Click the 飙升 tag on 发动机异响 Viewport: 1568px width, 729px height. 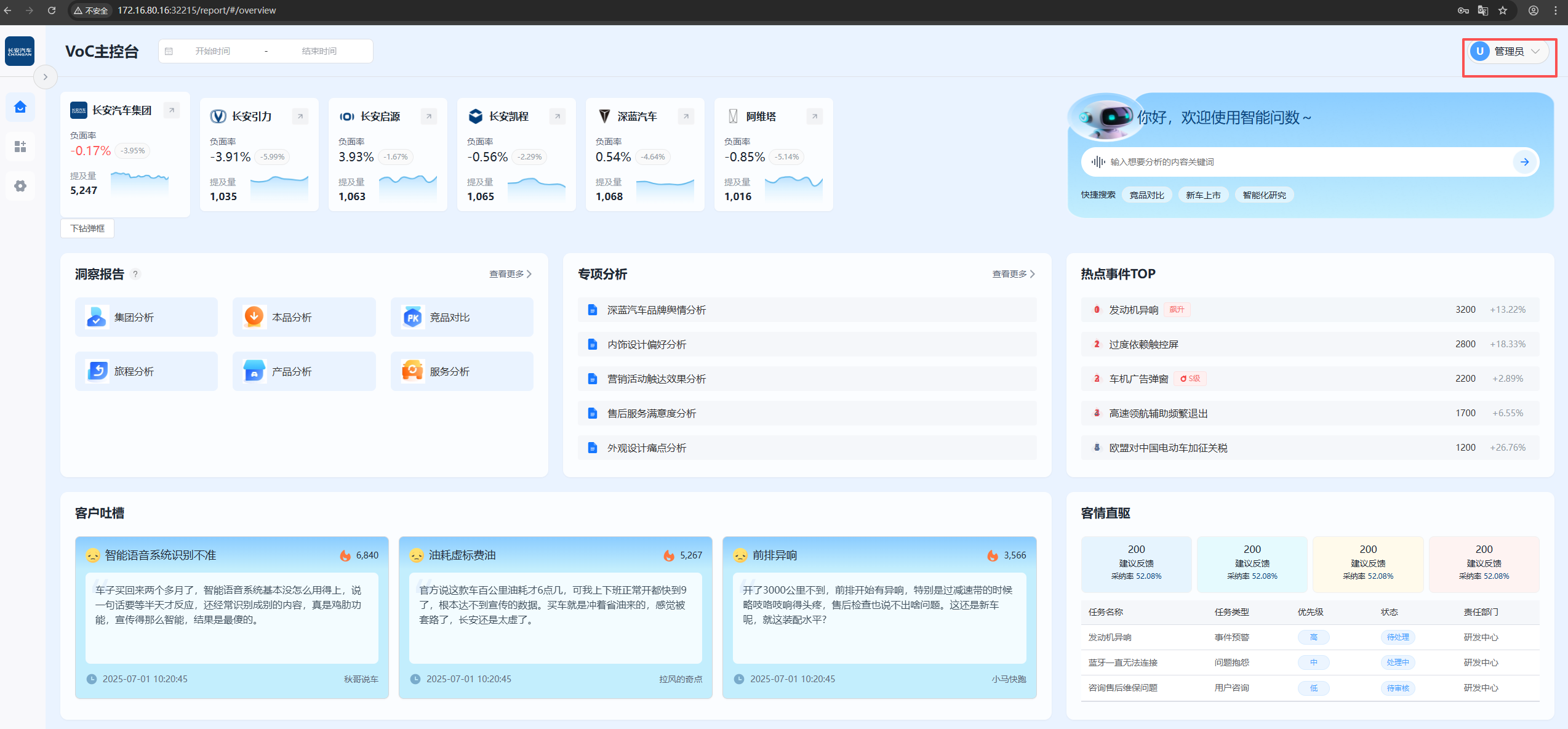click(1177, 310)
